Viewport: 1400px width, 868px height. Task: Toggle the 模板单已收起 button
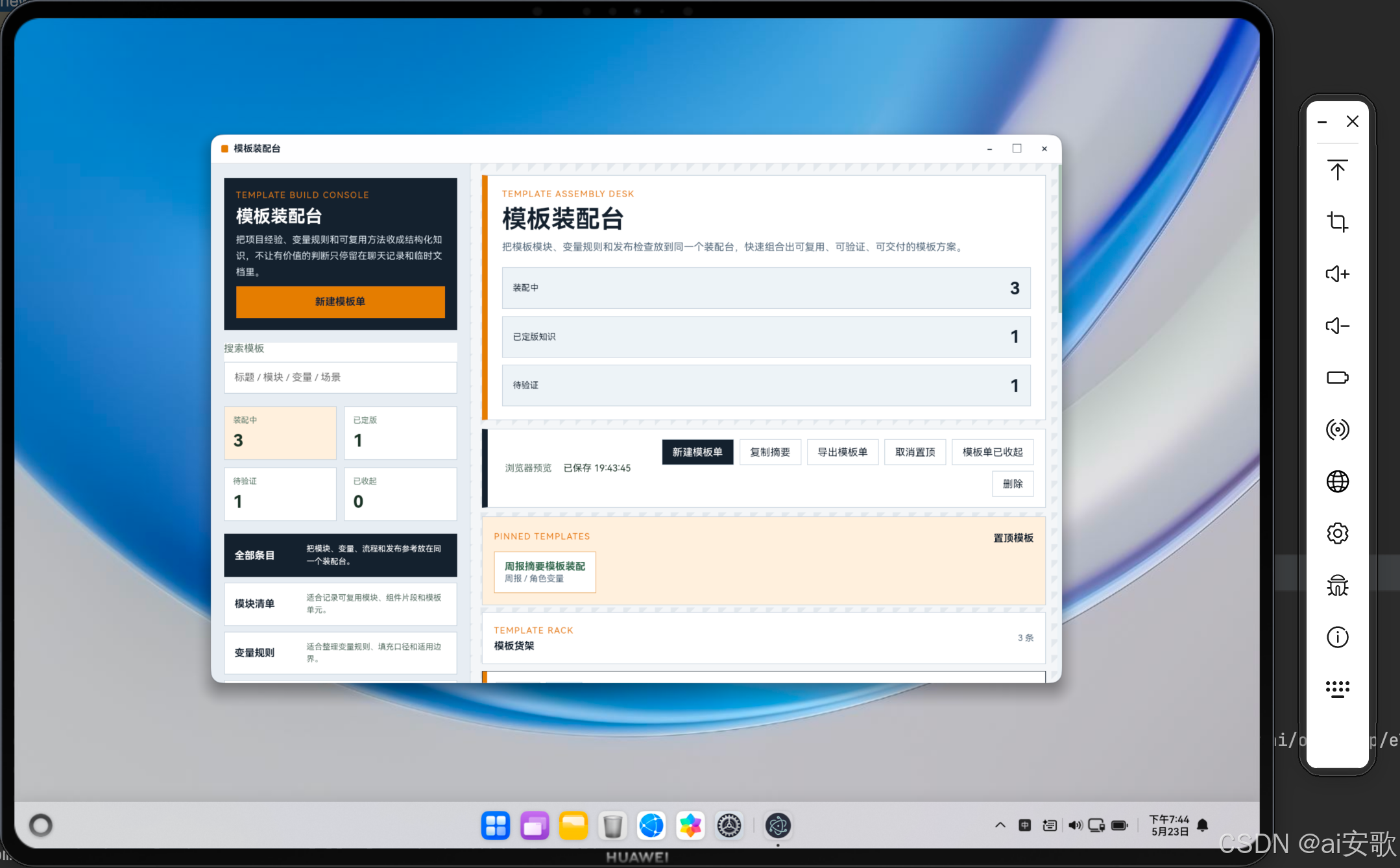(993, 452)
